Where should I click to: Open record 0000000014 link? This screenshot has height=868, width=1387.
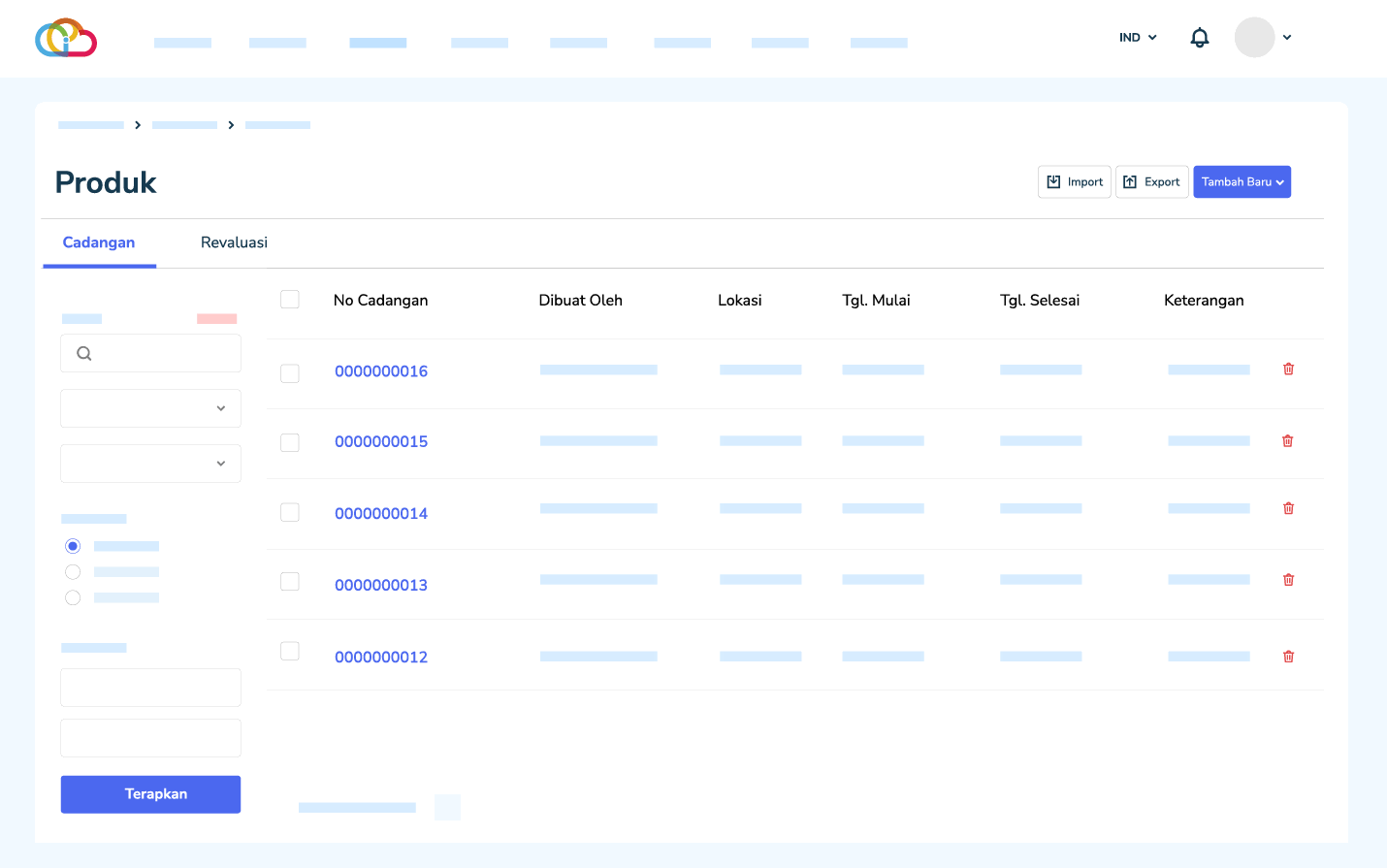coord(381,514)
